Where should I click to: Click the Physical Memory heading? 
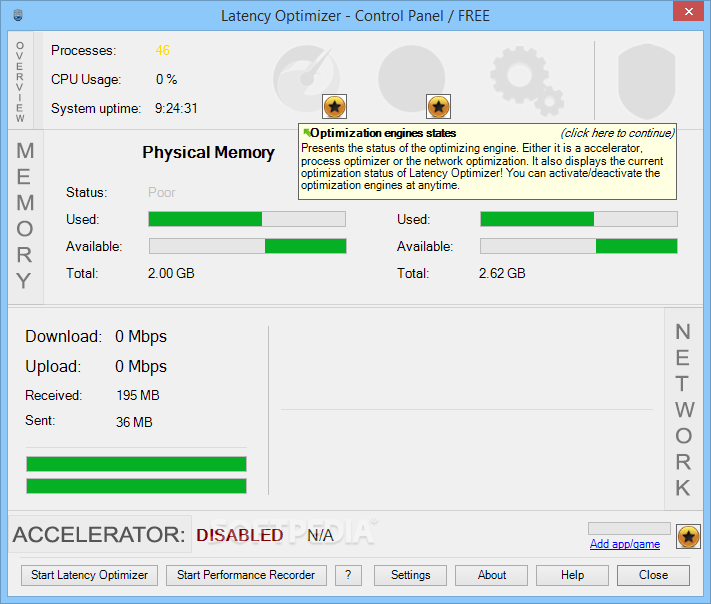[x=209, y=153]
